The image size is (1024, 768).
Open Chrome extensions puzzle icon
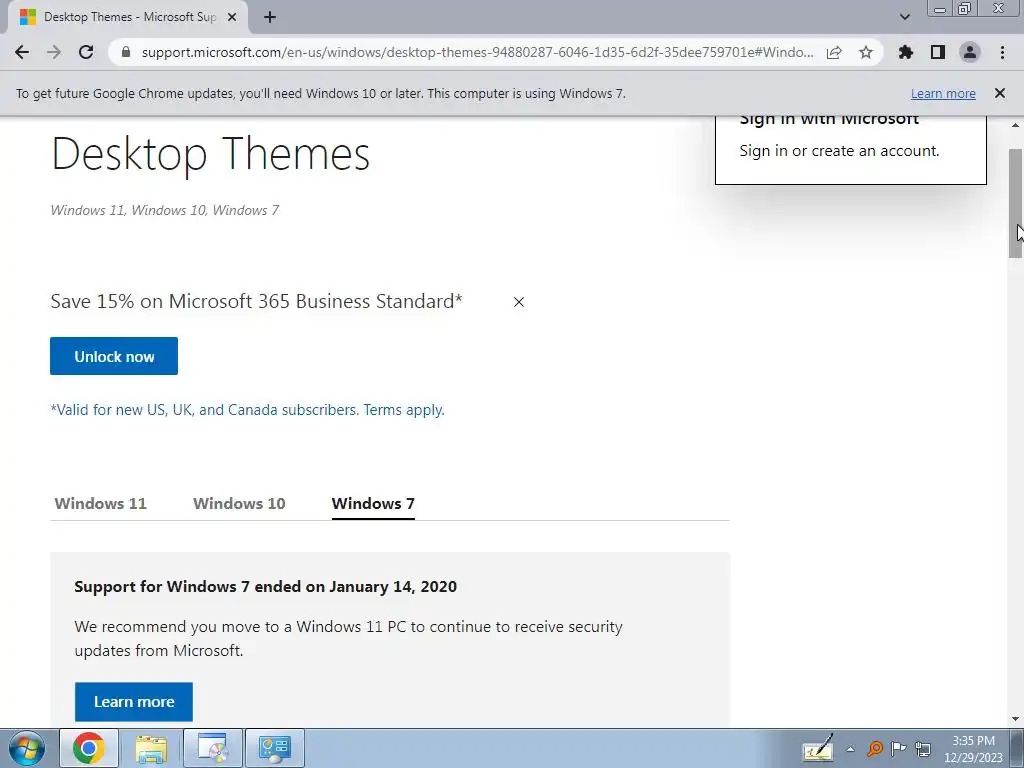pos(906,52)
